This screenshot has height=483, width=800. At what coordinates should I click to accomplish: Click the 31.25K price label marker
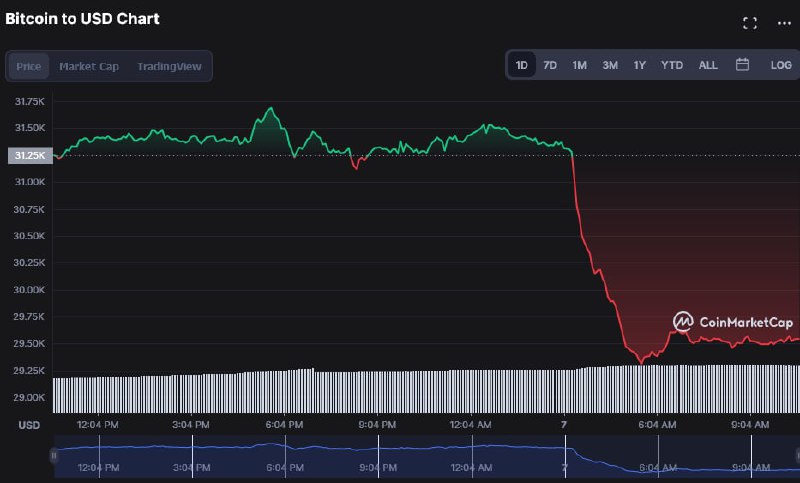coord(30,156)
